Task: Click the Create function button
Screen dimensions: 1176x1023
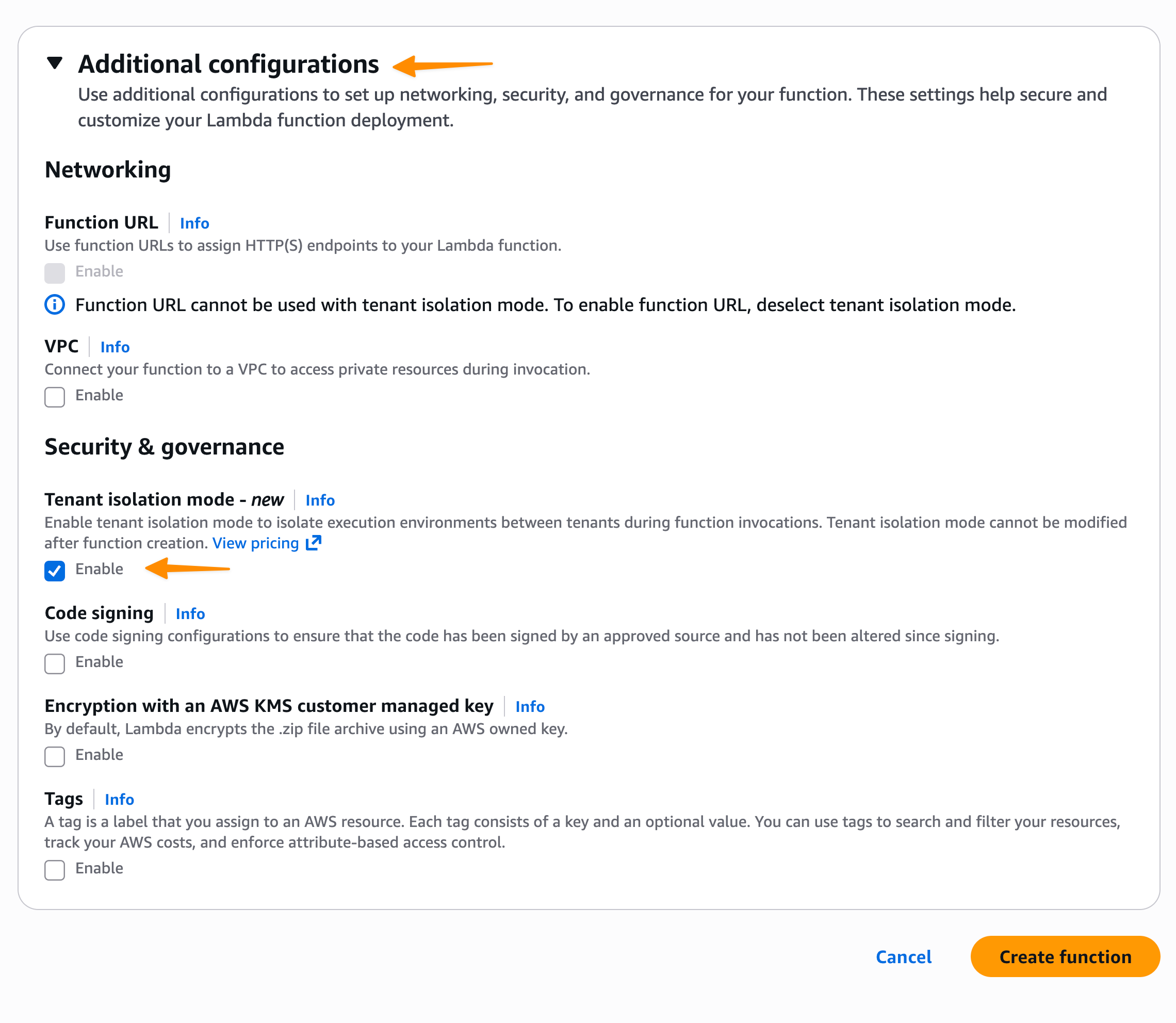Action: [x=1065, y=957]
